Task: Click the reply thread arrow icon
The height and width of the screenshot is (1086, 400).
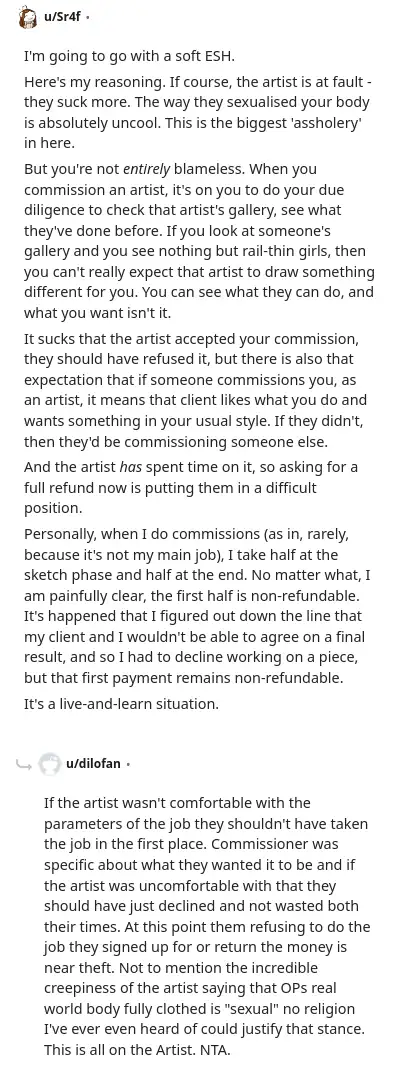Action: tap(22, 765)
